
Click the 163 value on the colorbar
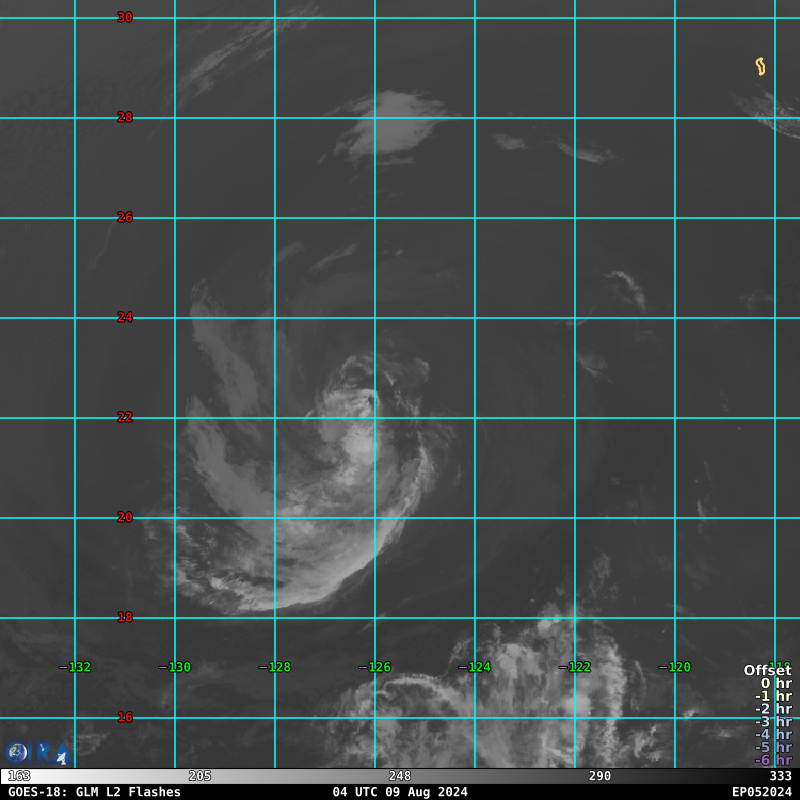(x=19, y=776)
